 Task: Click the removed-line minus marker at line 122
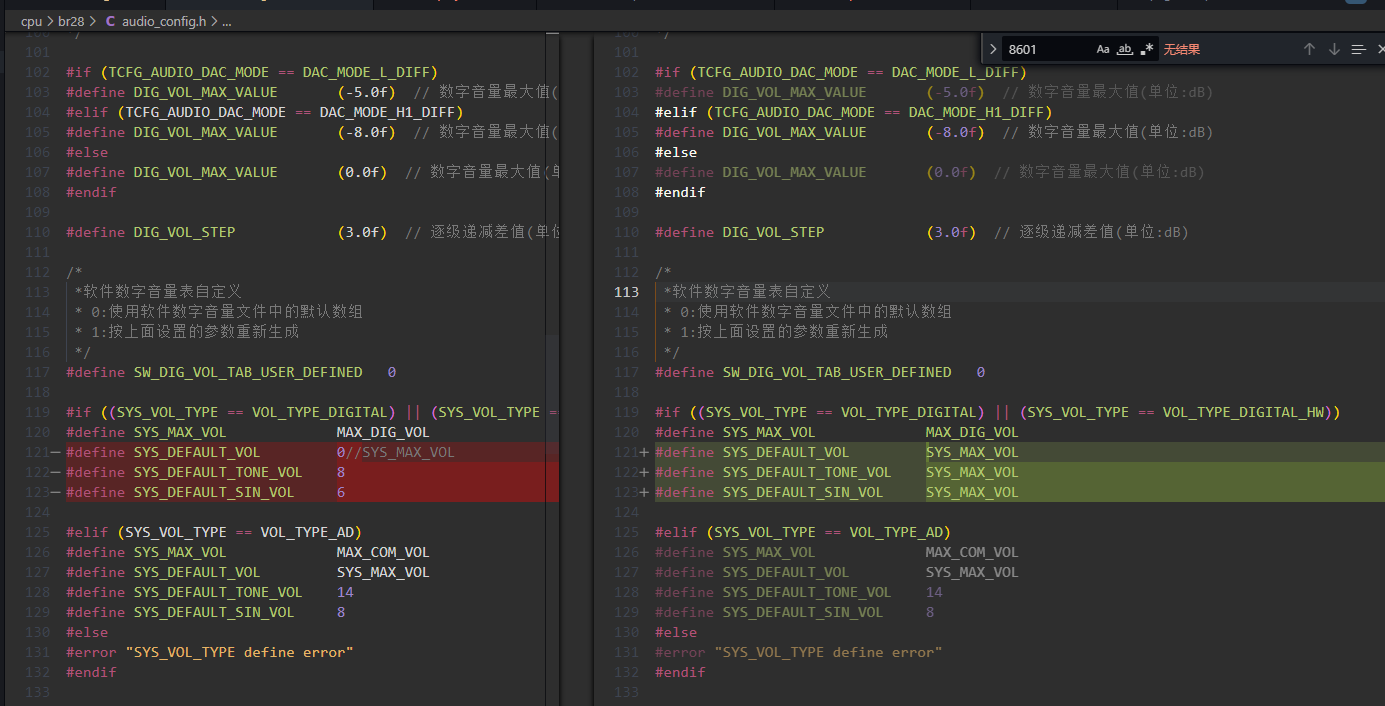coord(56,472)
